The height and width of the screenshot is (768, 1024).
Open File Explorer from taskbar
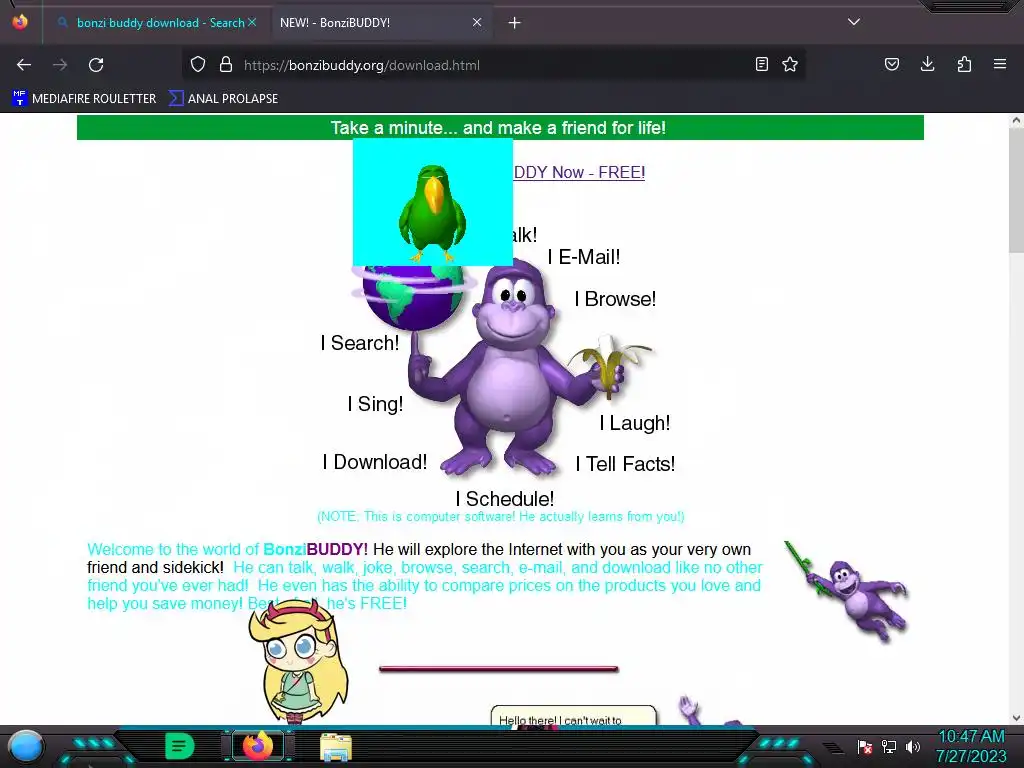(336, 747)
